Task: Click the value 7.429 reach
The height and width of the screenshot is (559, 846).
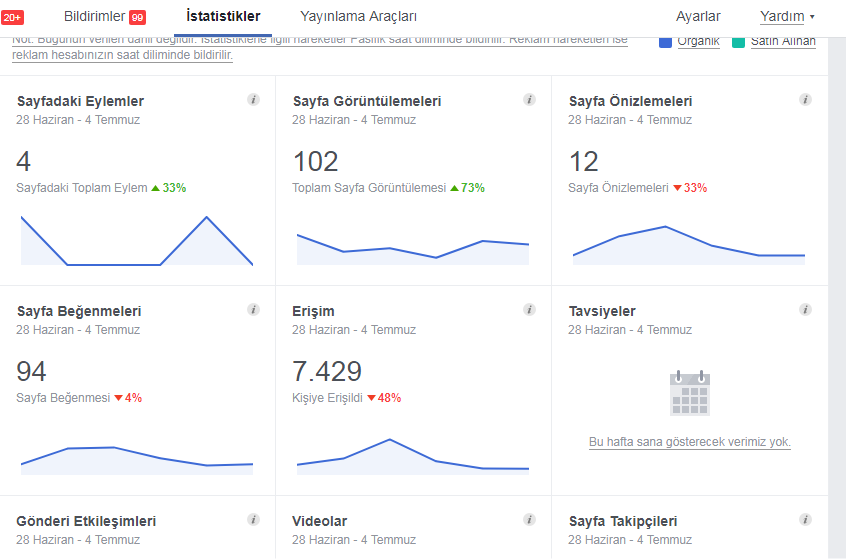Action: (327, 372)
